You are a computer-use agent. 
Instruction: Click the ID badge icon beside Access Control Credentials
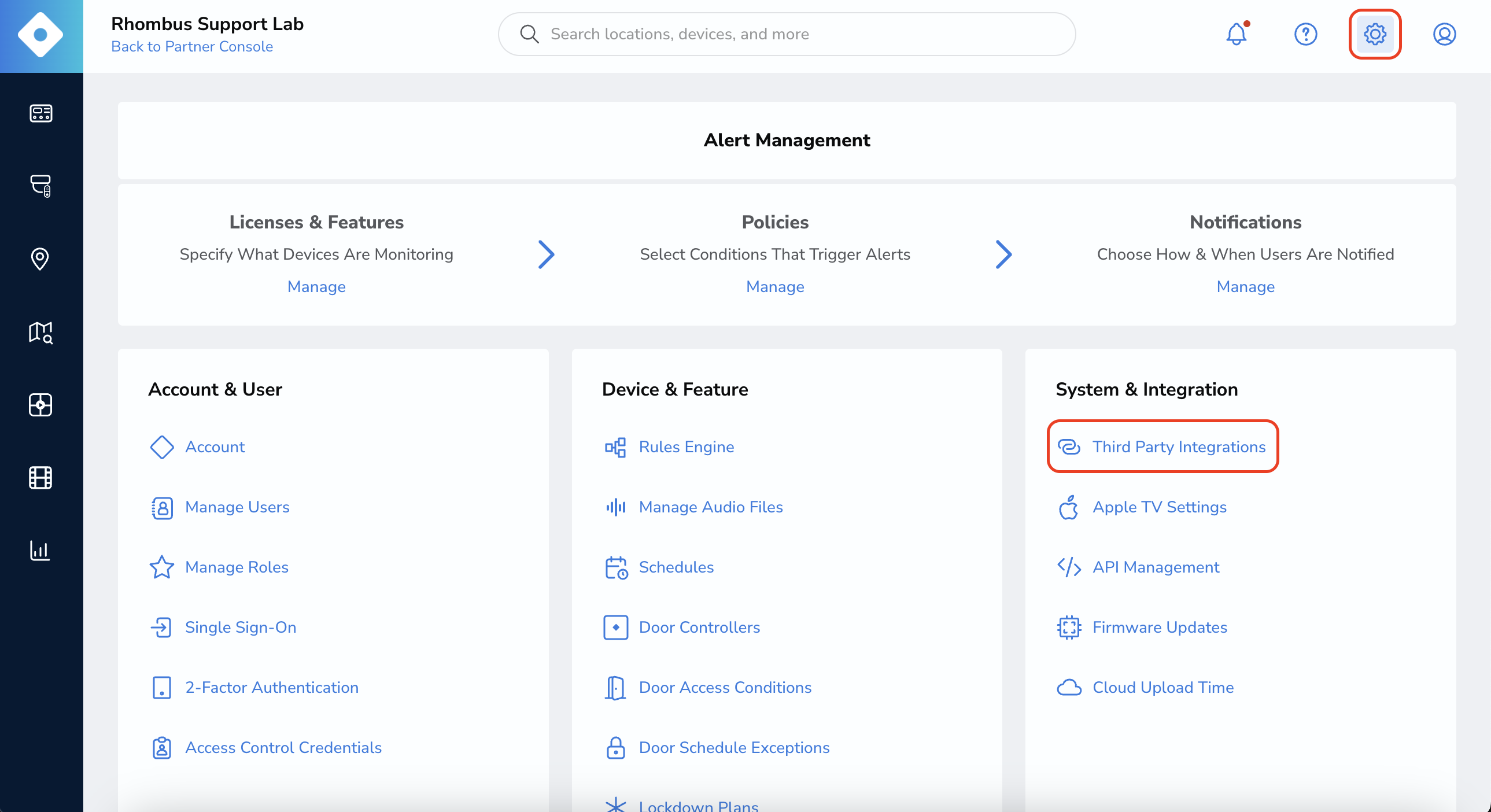tap(162, 748)
